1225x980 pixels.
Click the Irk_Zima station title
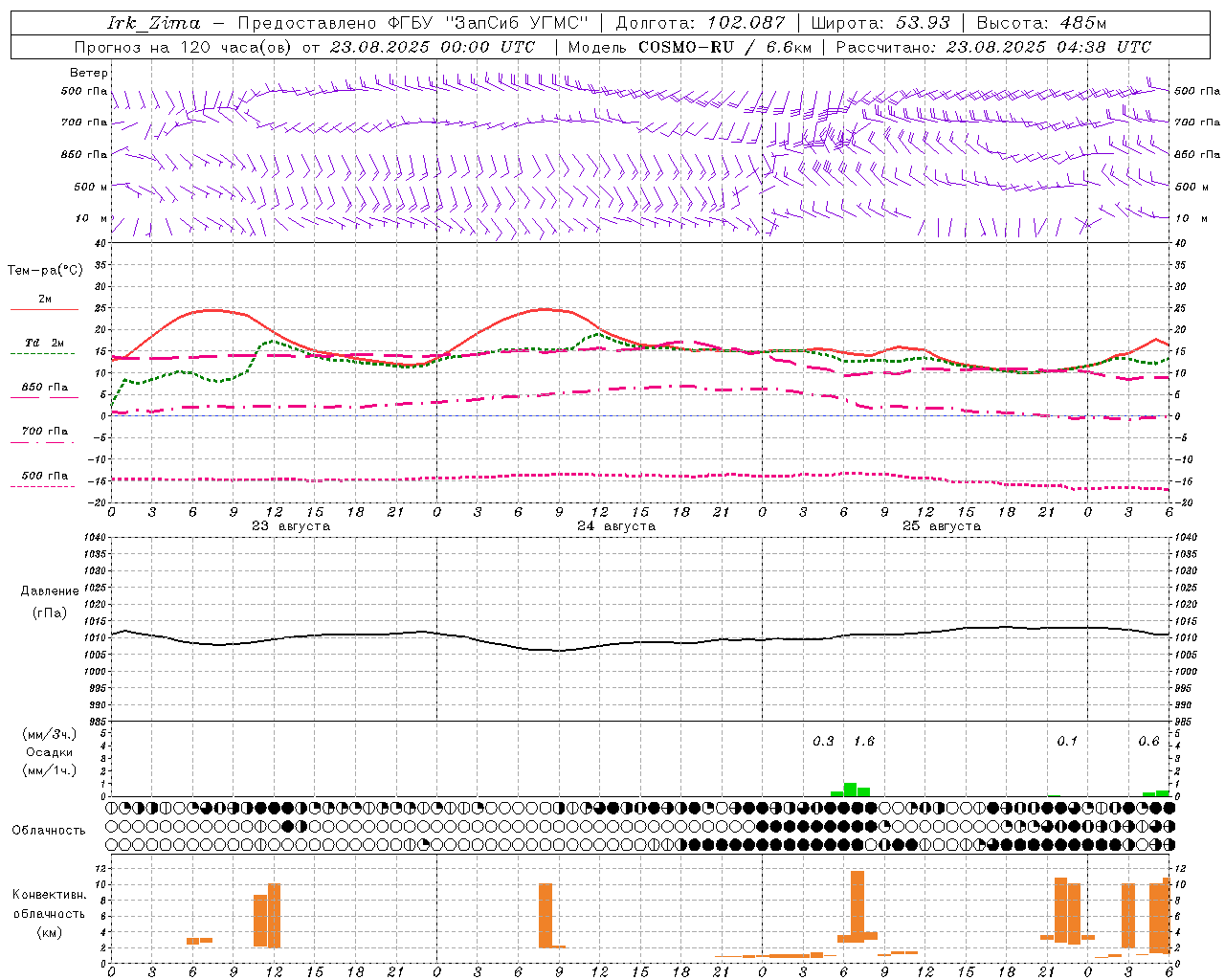(154, 23)
